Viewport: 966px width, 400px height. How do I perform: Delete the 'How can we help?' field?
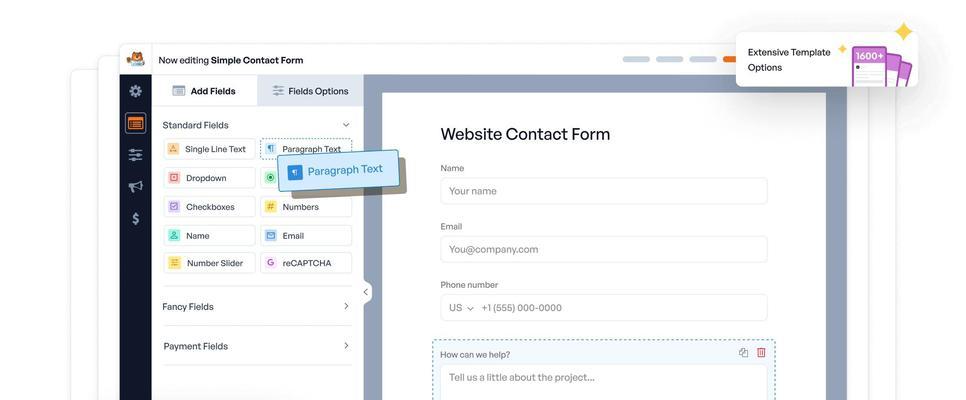click(761, 353)
